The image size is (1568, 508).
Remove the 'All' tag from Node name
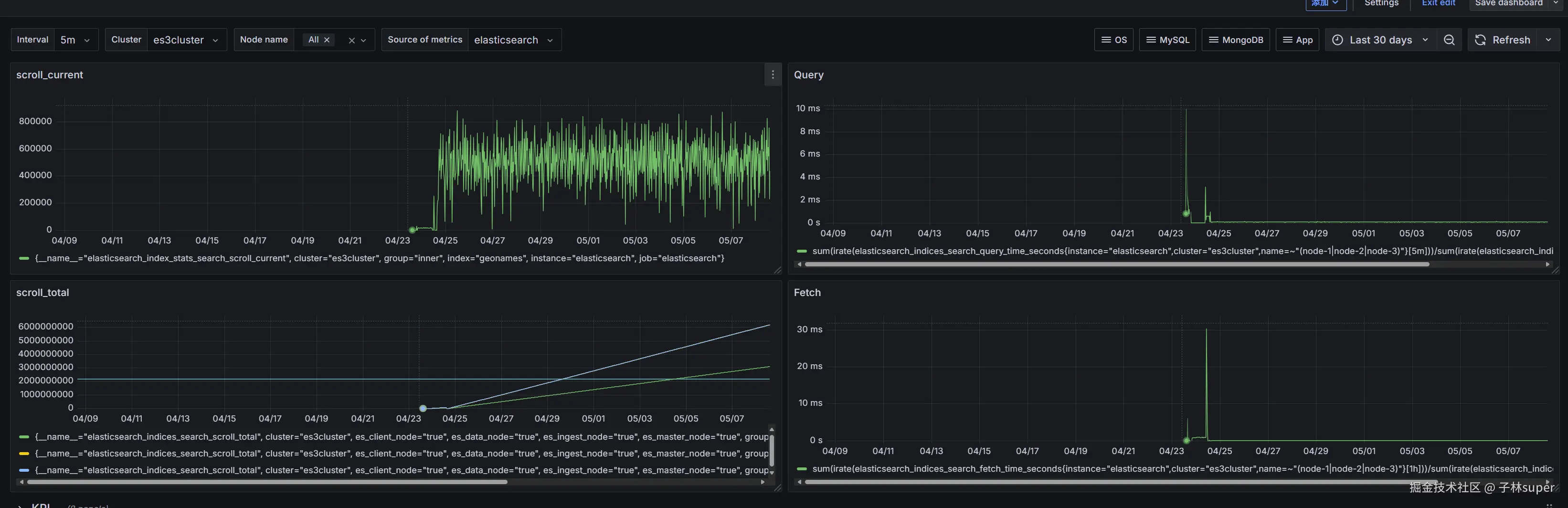click(x=327, y=40)
